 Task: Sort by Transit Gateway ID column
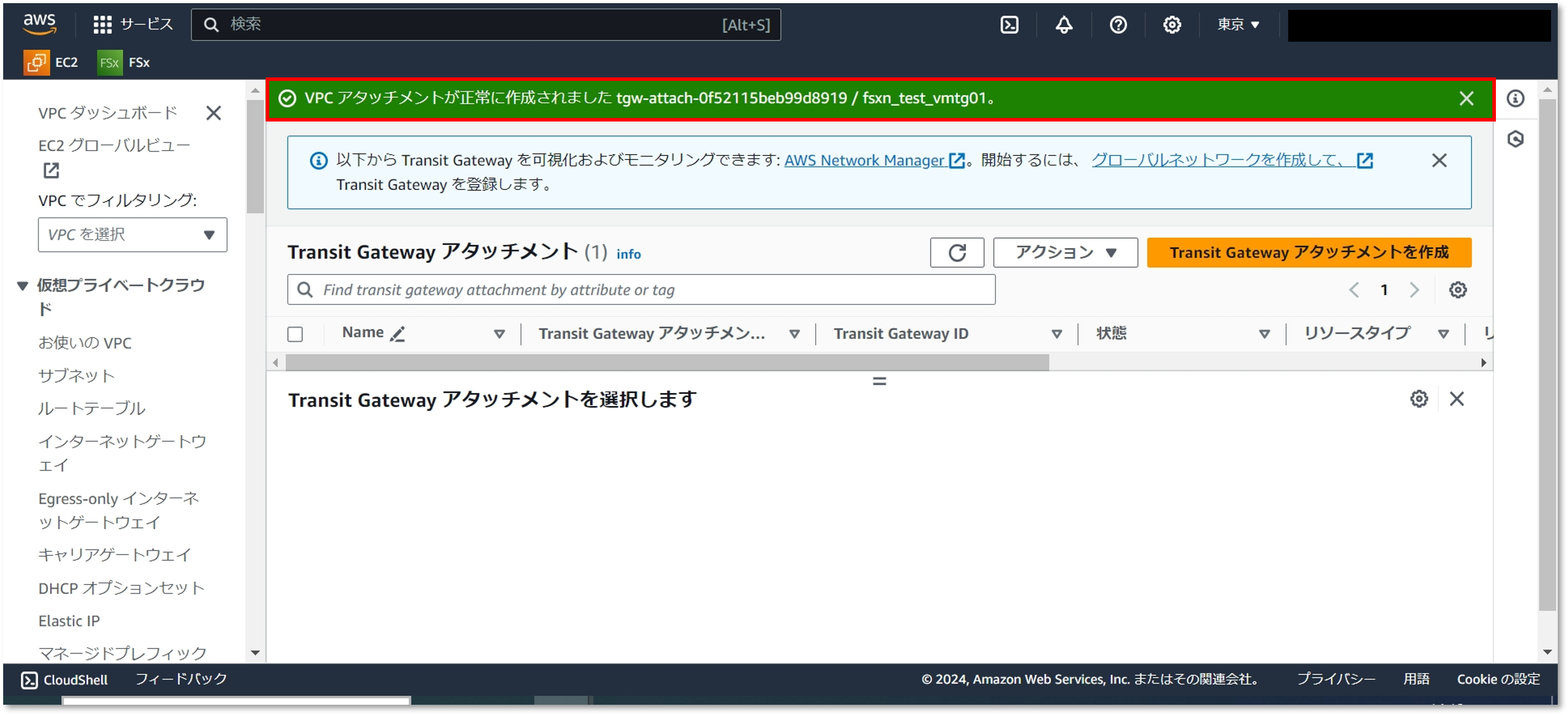(1056, 333)
